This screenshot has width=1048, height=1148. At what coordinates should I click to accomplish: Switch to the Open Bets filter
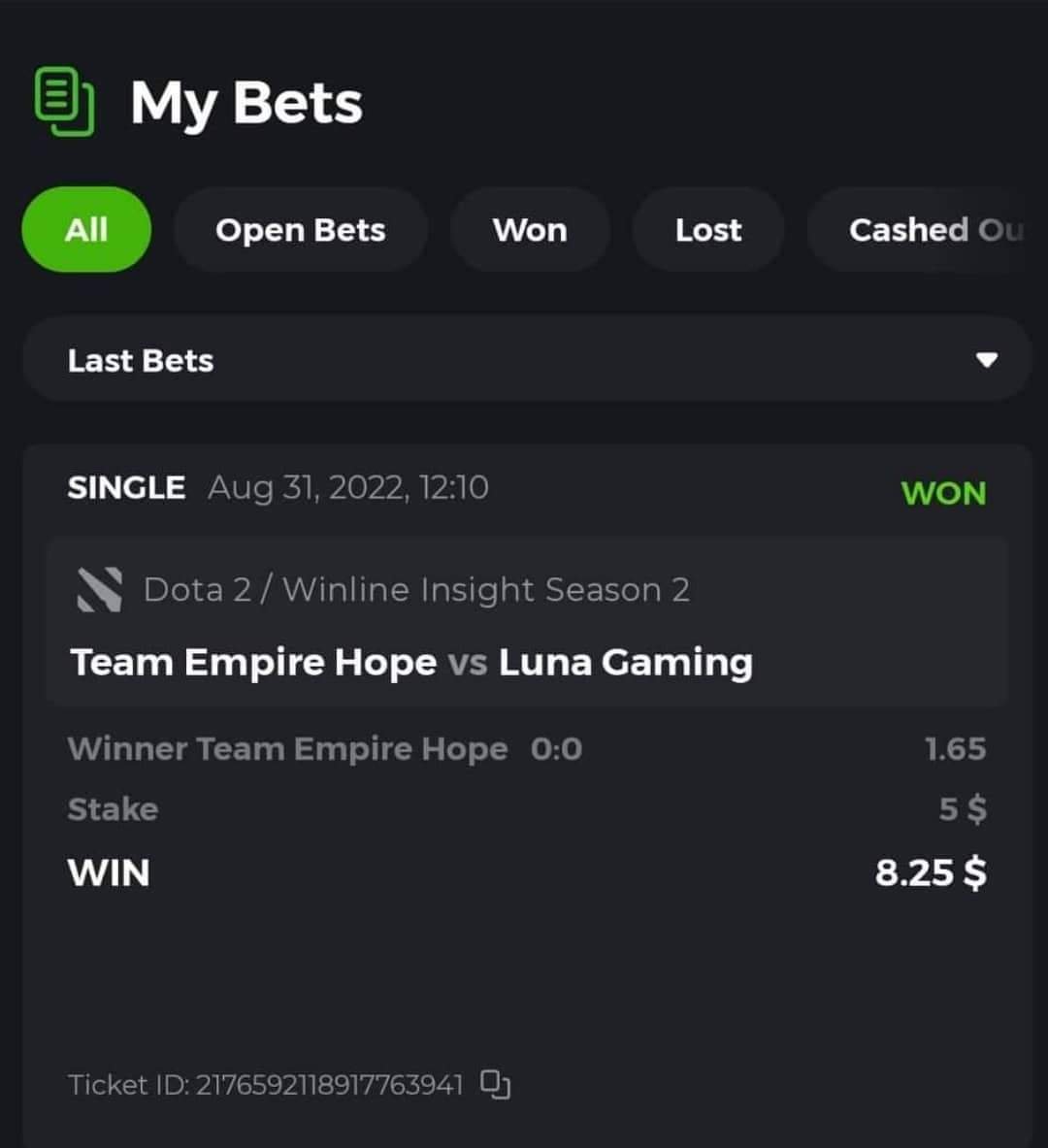click(x=300, y=229)
